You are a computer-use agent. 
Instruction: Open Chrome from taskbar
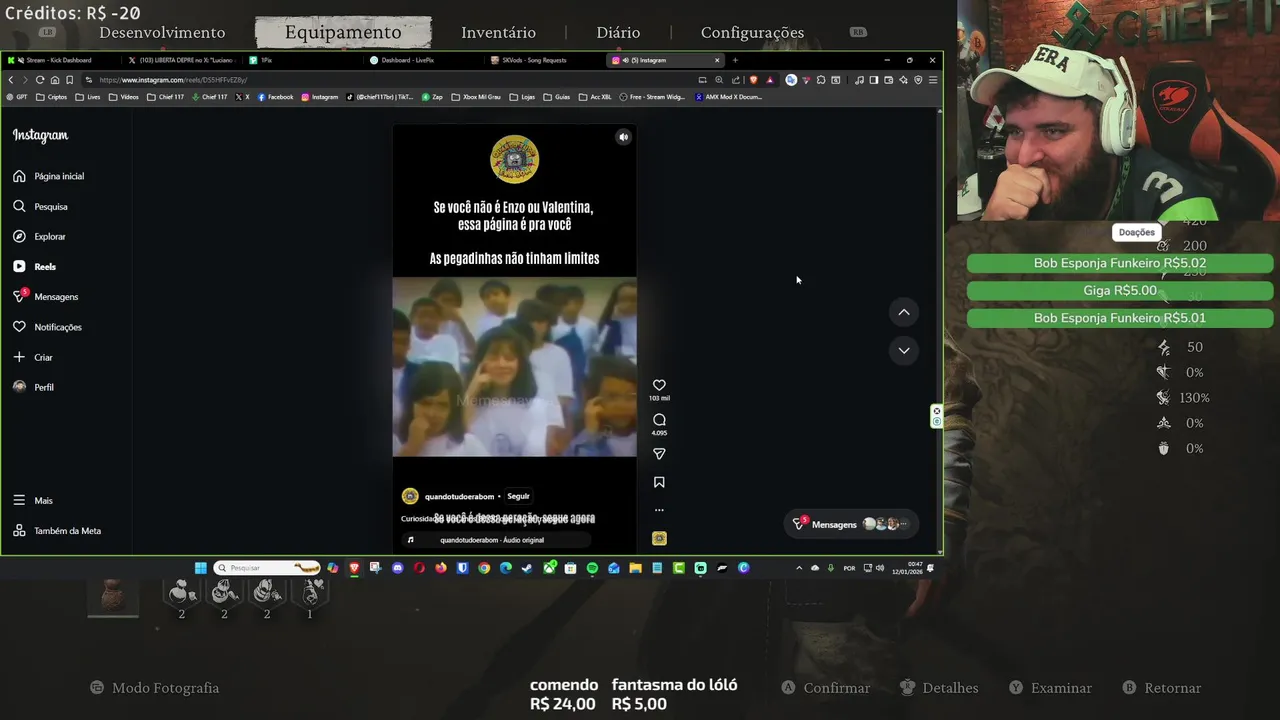pos(484,568)
